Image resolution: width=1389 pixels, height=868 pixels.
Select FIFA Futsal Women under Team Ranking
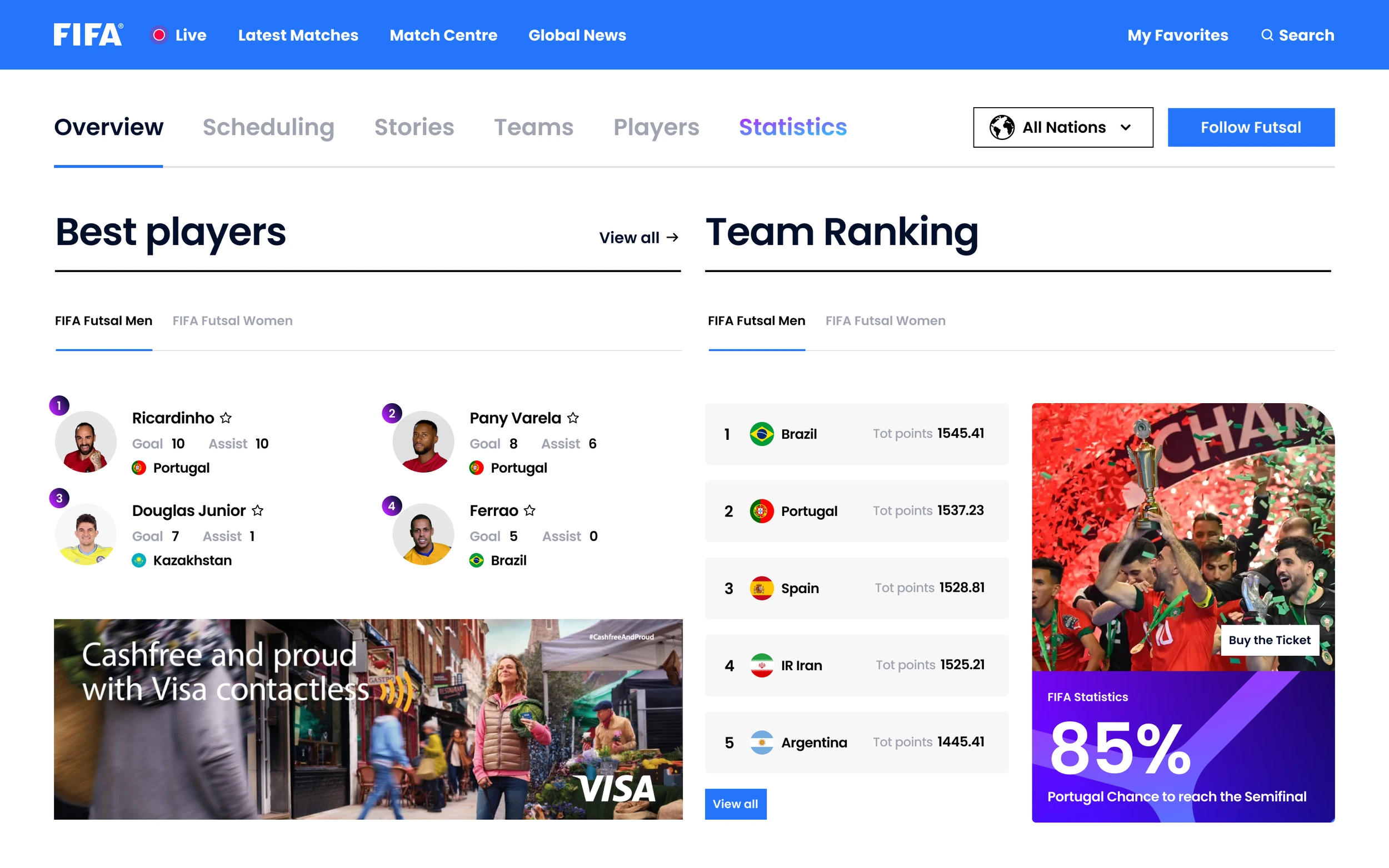point(886,321)
